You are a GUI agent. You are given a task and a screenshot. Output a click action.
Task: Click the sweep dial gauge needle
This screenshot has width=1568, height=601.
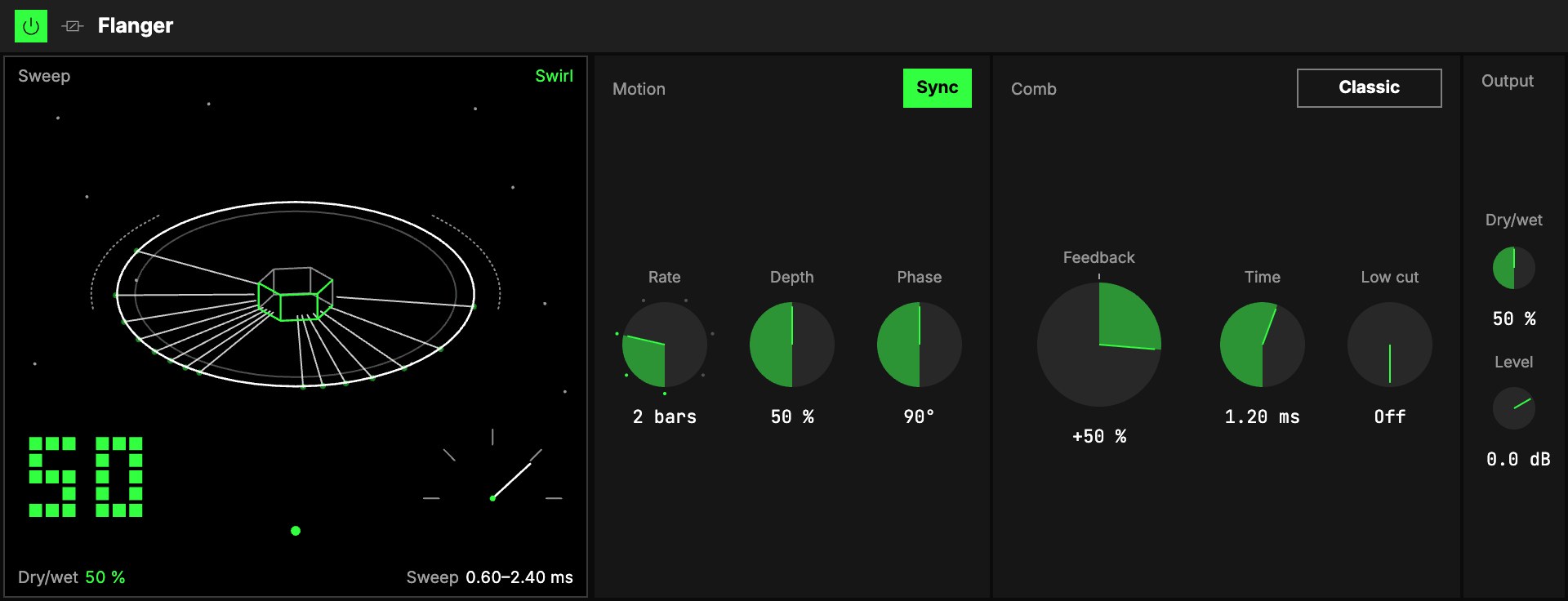pyautogui.click(x=511, y=481)
